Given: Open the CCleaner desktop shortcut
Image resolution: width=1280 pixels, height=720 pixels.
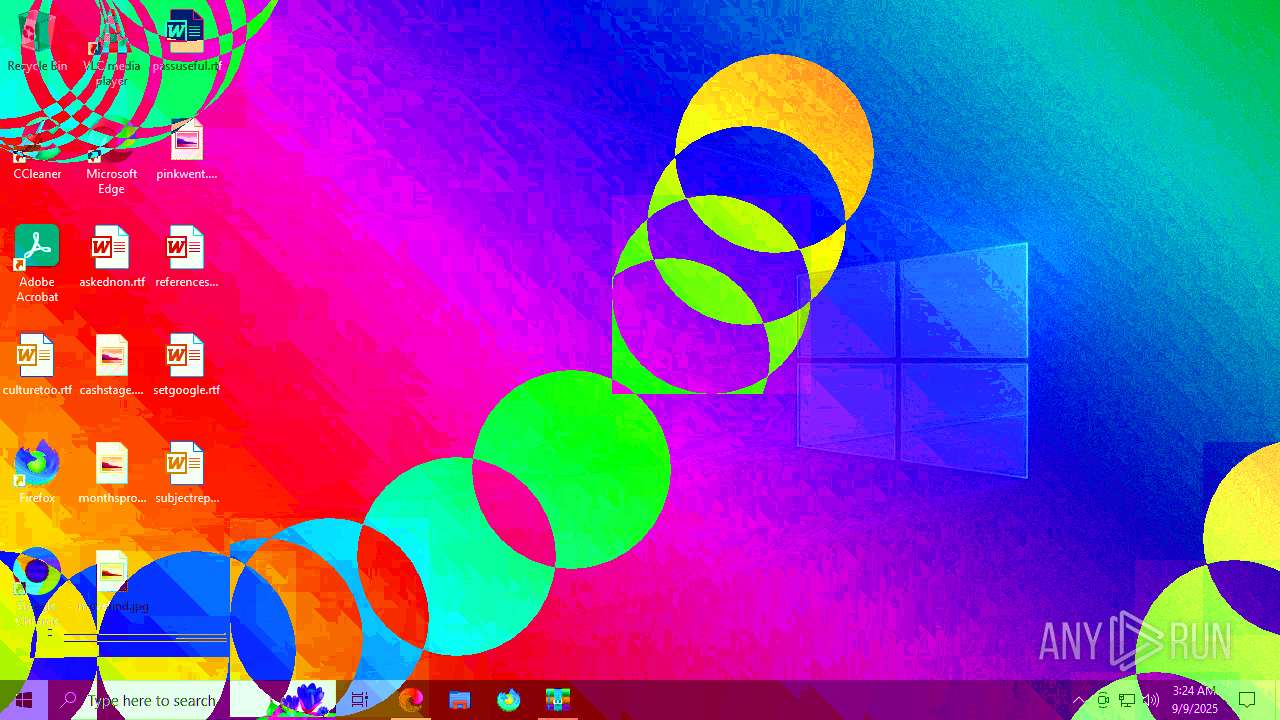Looking at the screenshot, I should tap(37, 149).
